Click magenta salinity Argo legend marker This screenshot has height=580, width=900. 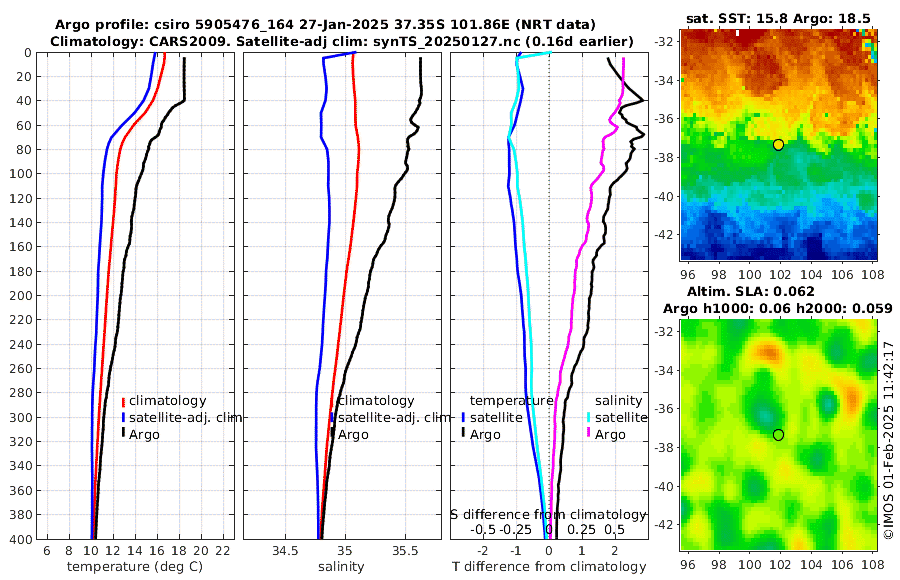tap(589, 434)
